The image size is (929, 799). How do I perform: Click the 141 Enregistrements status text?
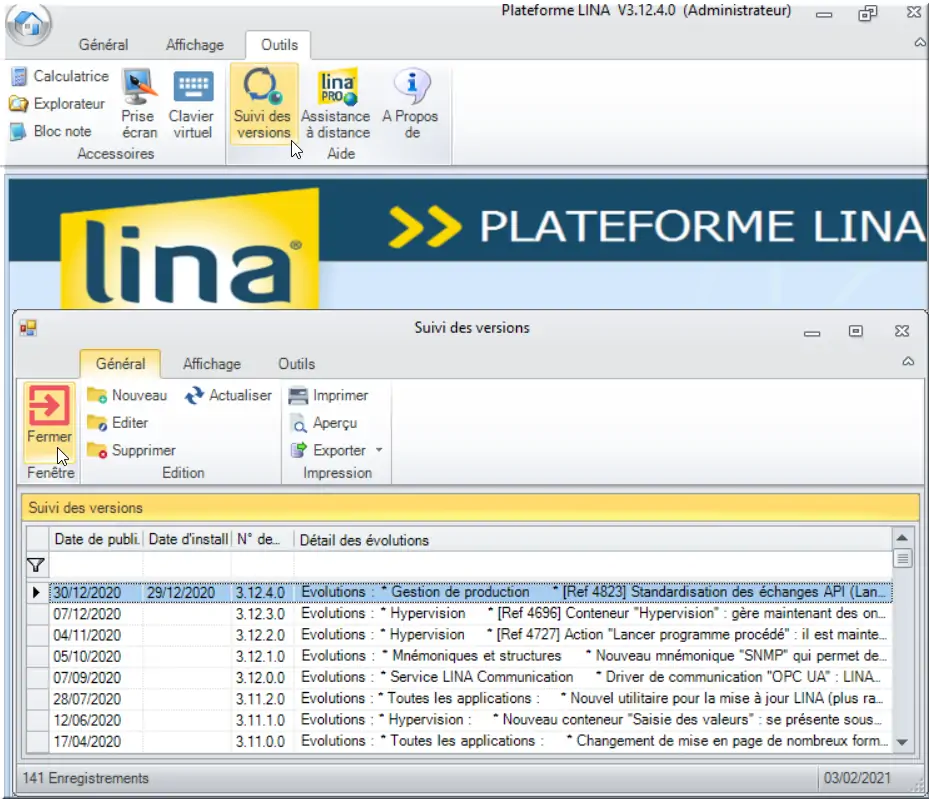tap(86, 778)
